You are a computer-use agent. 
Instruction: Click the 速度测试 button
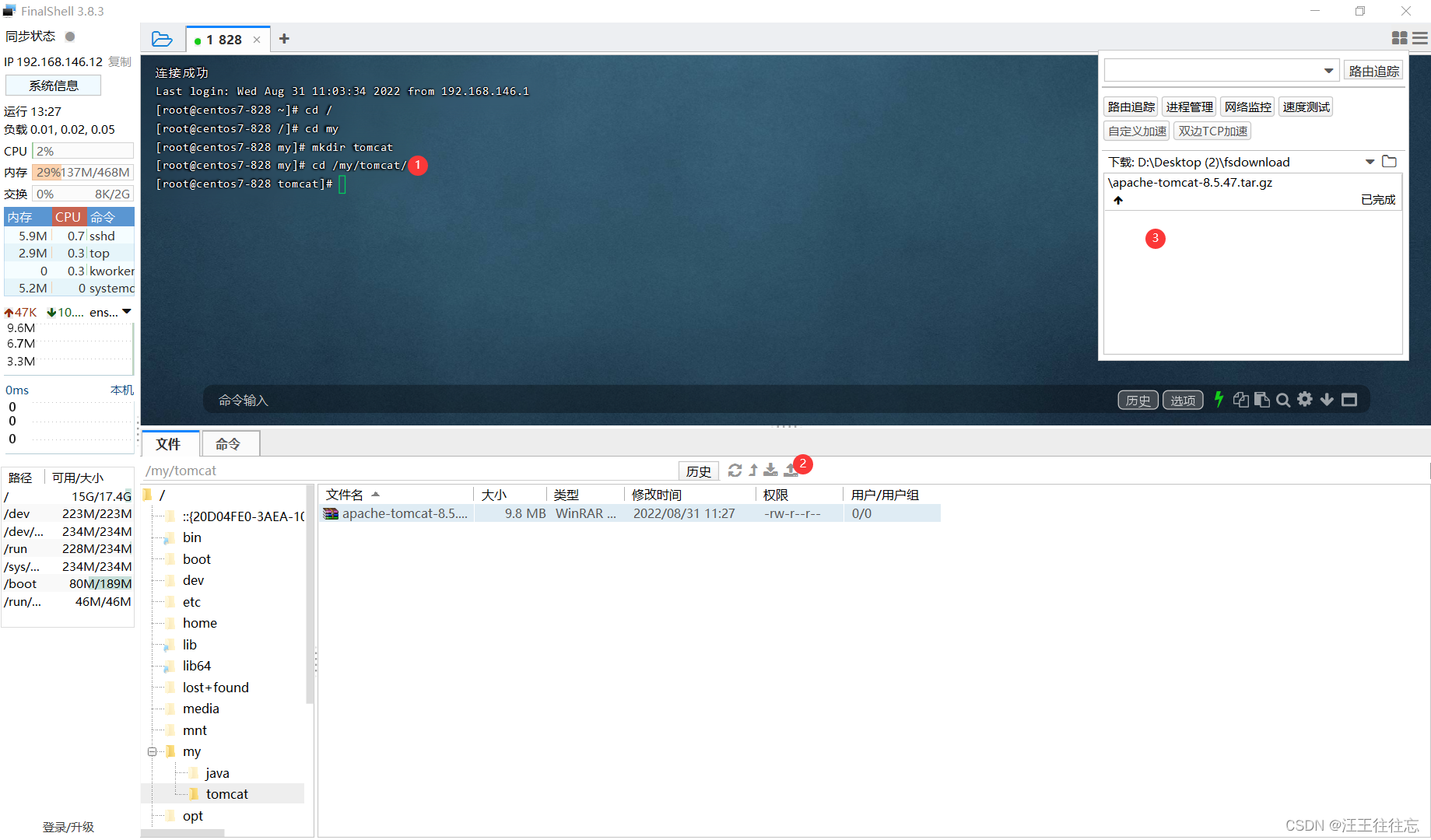pos(1306,106)
